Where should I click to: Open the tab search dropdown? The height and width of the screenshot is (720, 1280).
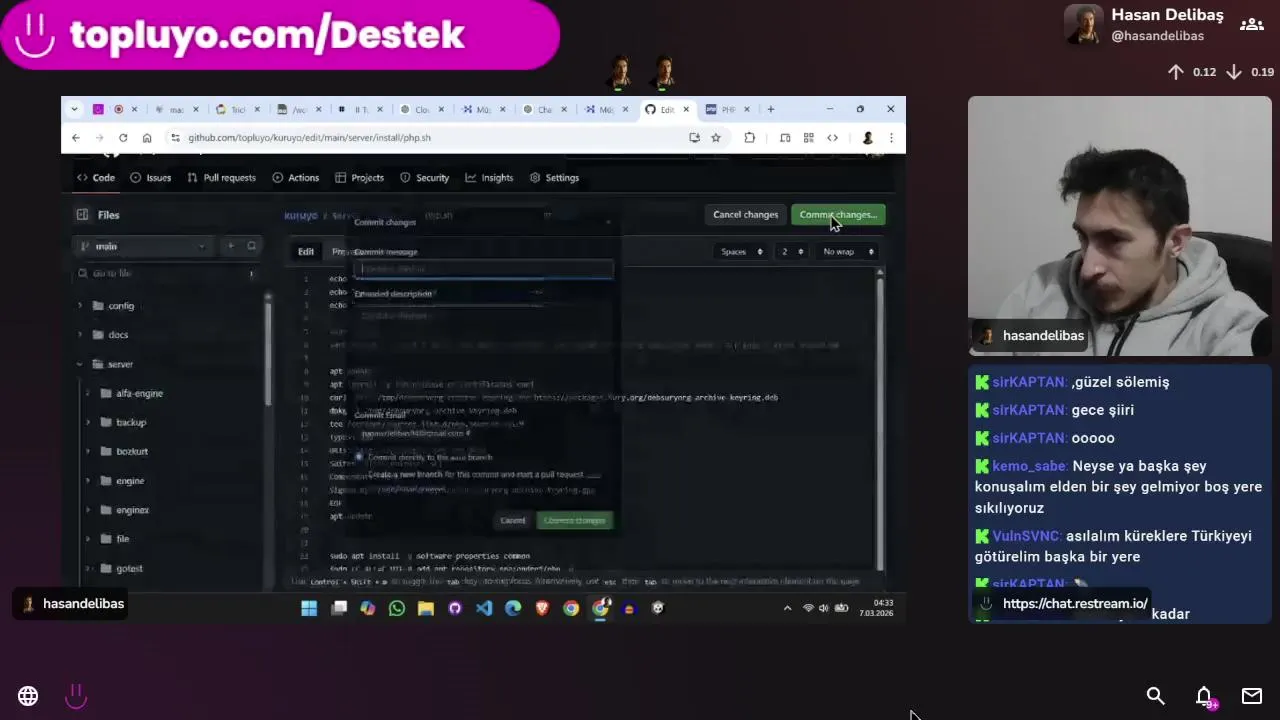click(x=74, y=109)
